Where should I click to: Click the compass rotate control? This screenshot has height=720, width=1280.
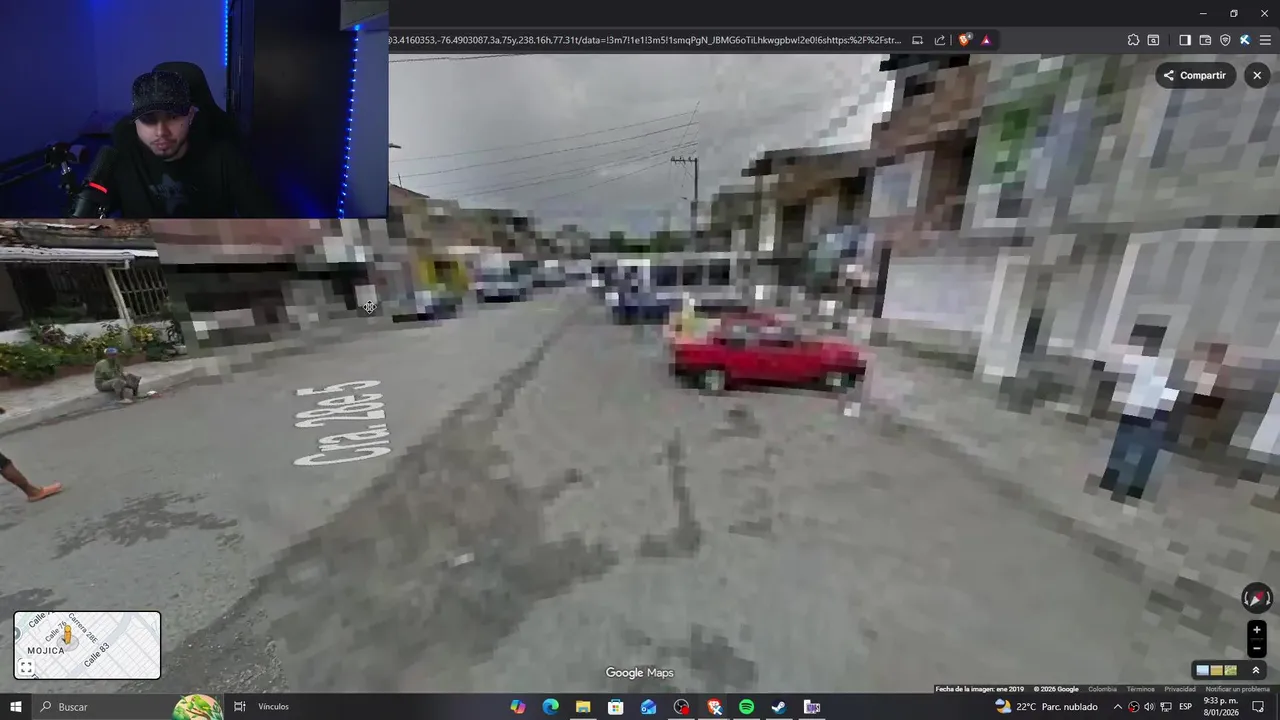[x=1257, y=598]
